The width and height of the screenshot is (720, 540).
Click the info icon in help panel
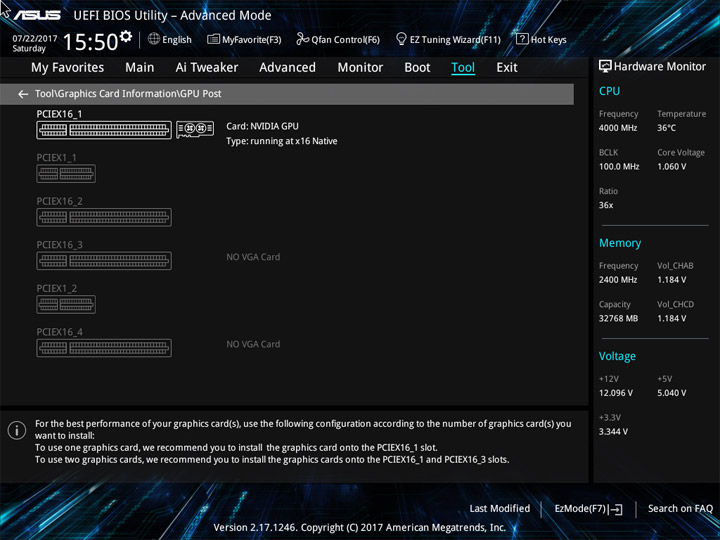click(x=17, y=430)
